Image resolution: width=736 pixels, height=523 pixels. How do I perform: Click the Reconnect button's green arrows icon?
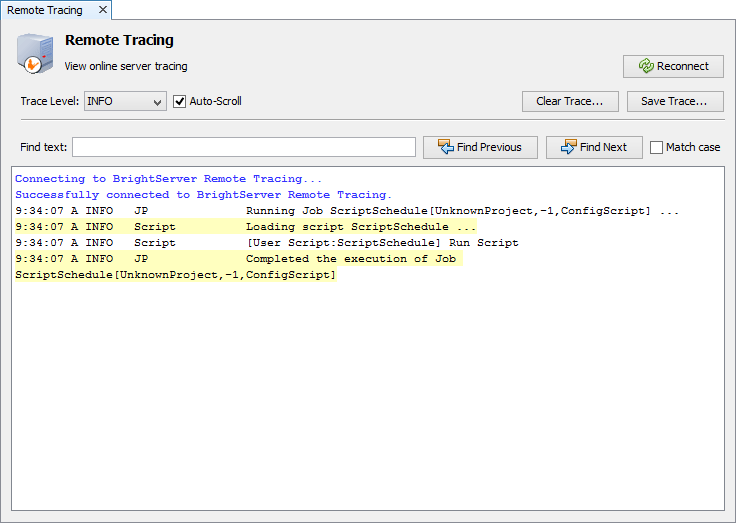(646, 67)
